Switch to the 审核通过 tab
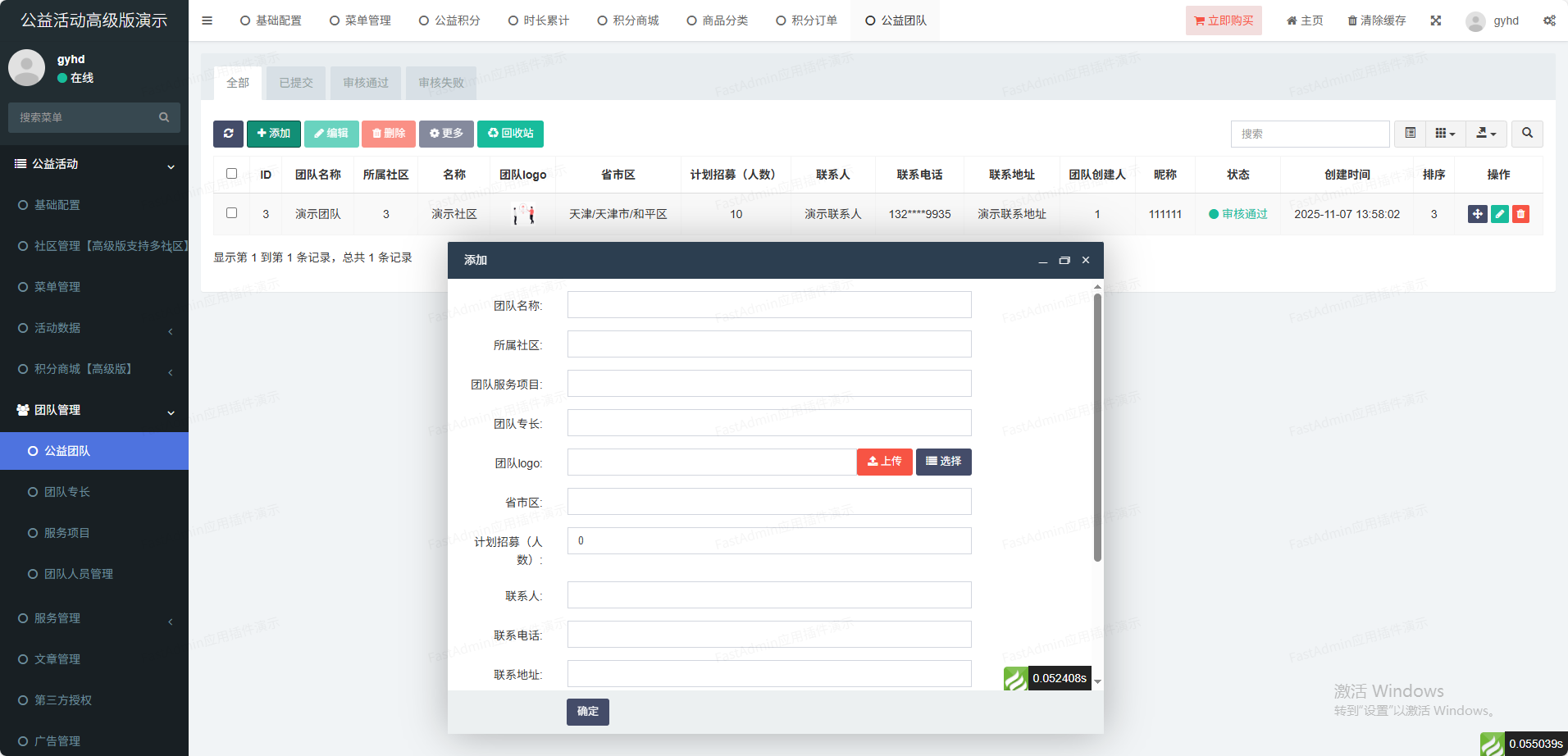Screen dimensions: 1568x756 (x=366, y=83)
